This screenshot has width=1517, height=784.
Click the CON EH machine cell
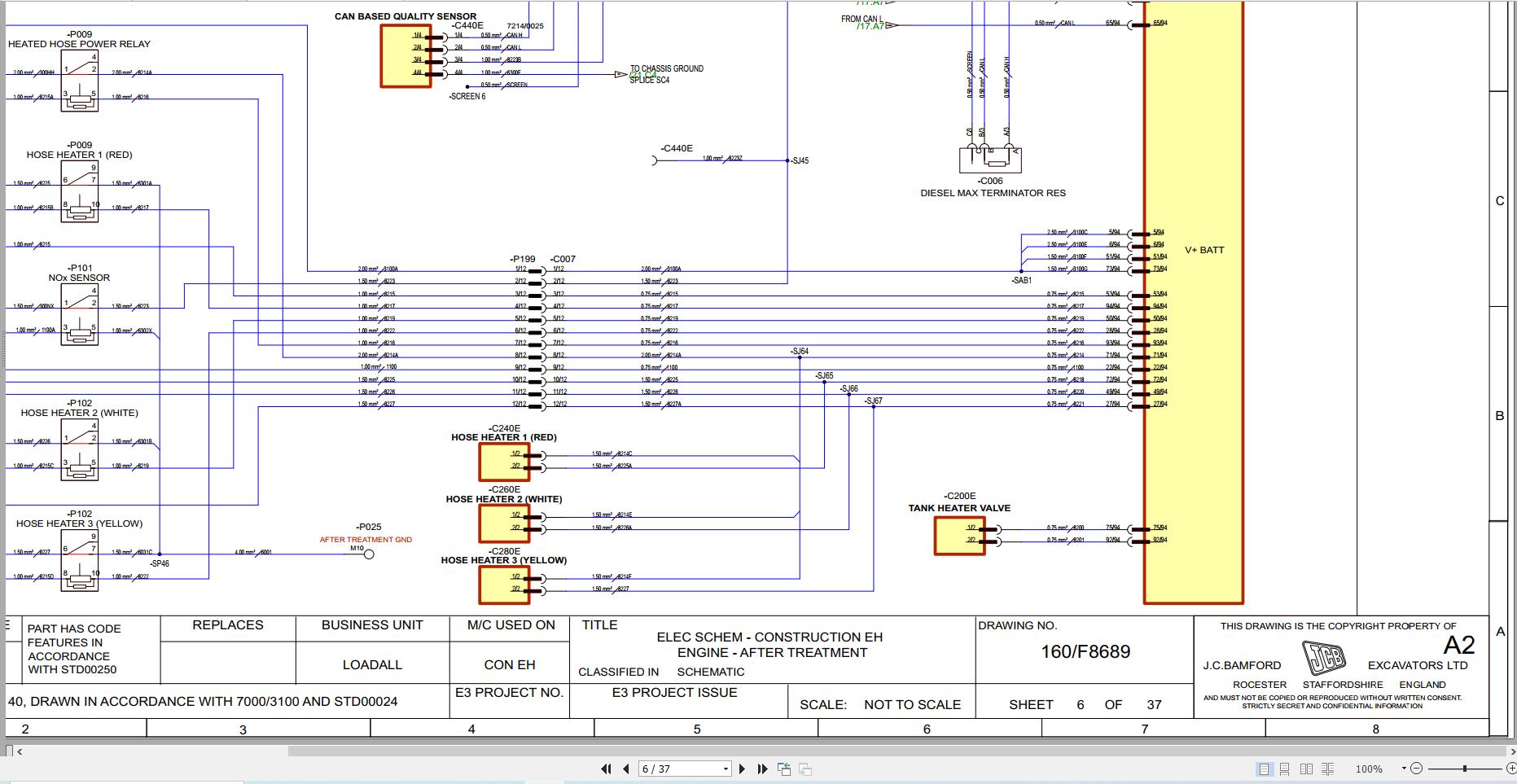pos(510,665)
